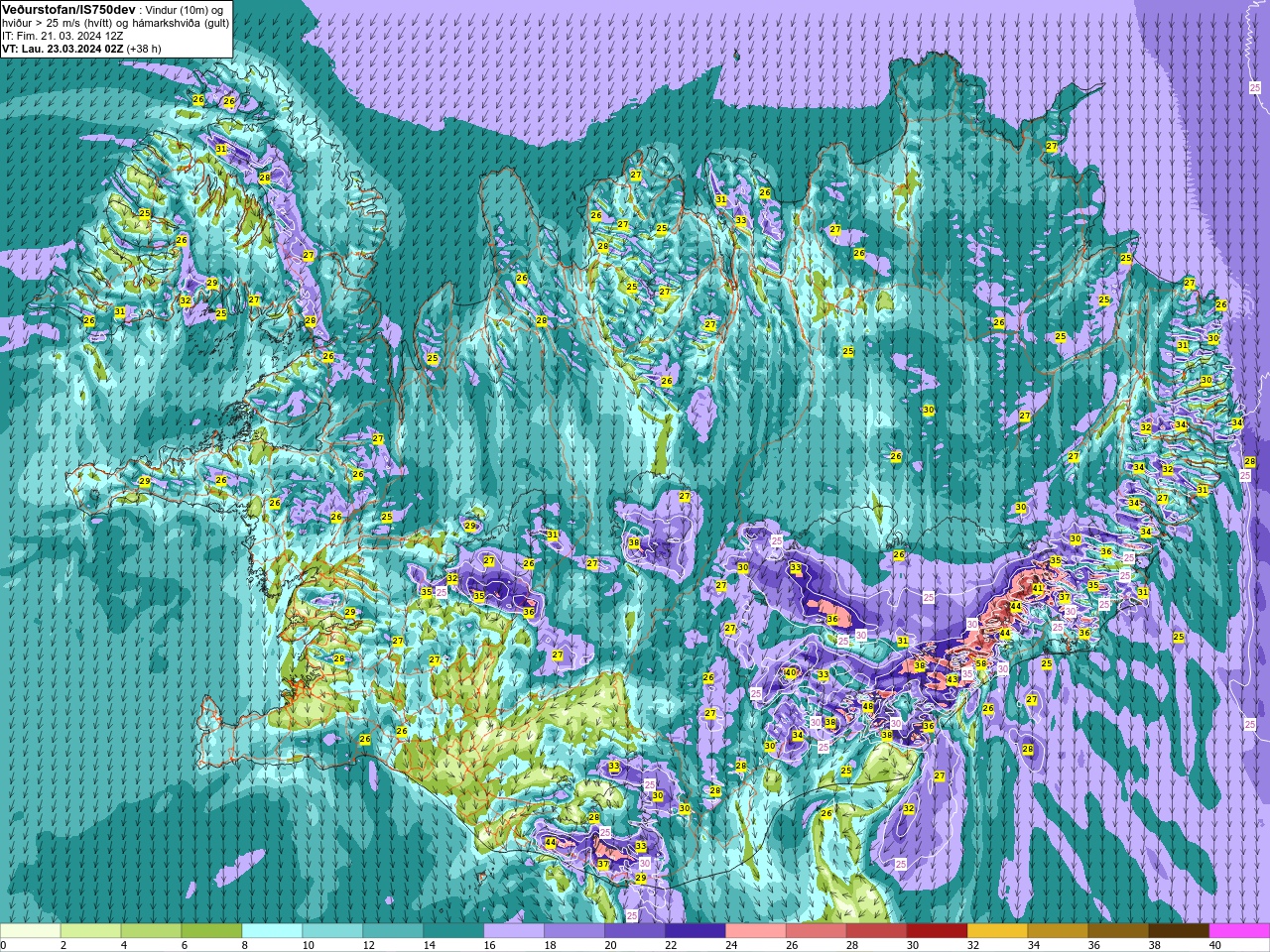Click the legend scale number '30'
This screenshot has width=1270, height=952.
click(x=912, y=945)
